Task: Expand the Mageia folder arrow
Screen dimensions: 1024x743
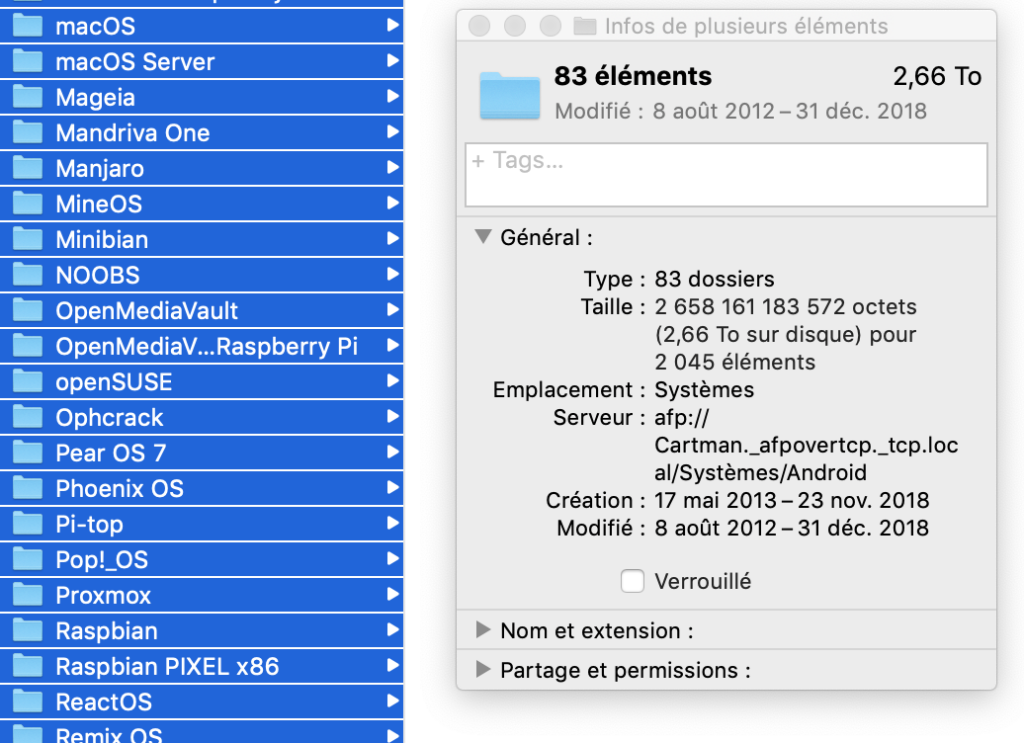Action: (x=392, y=96)
